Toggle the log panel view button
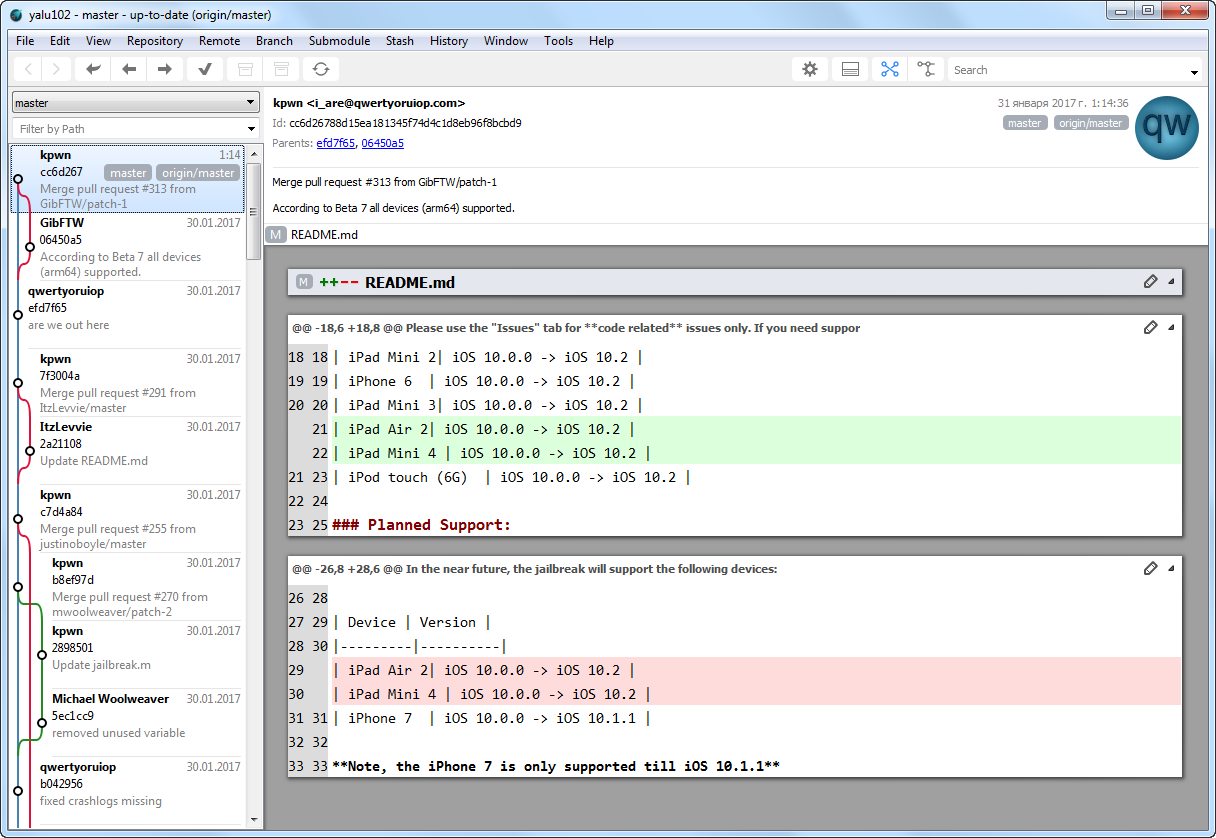 pos(850,69)
